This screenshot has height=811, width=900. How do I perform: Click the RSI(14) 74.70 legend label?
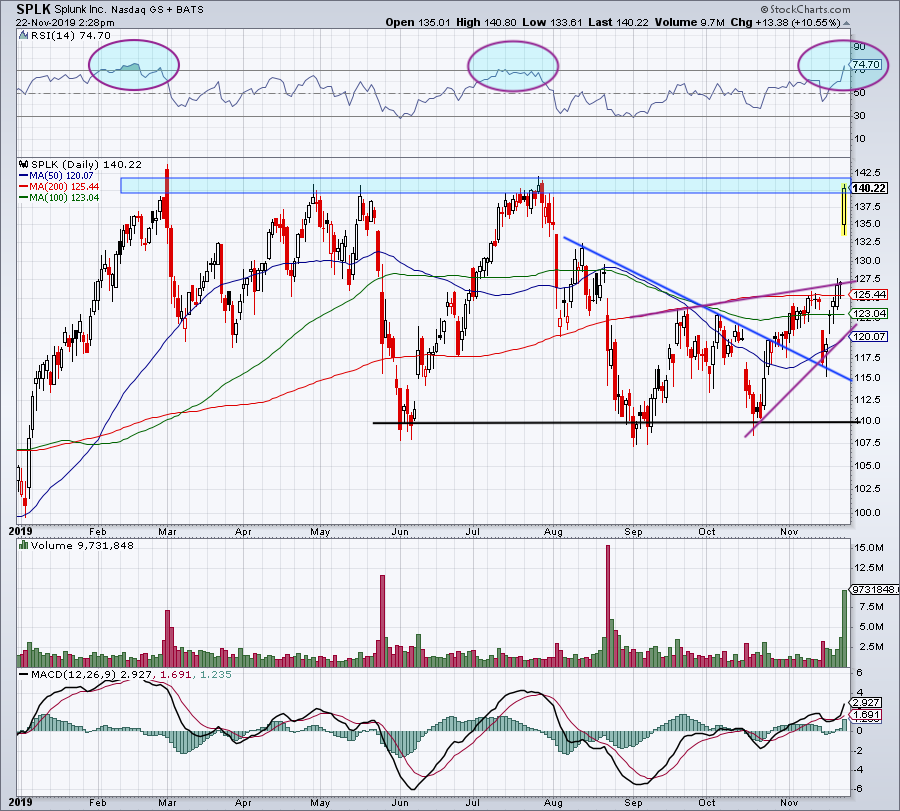(x=71, y=36)
